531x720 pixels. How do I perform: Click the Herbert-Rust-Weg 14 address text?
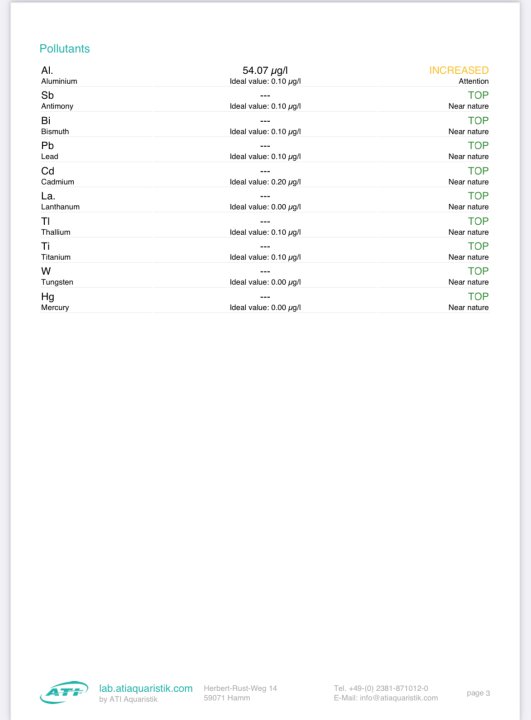coord(240,688)
